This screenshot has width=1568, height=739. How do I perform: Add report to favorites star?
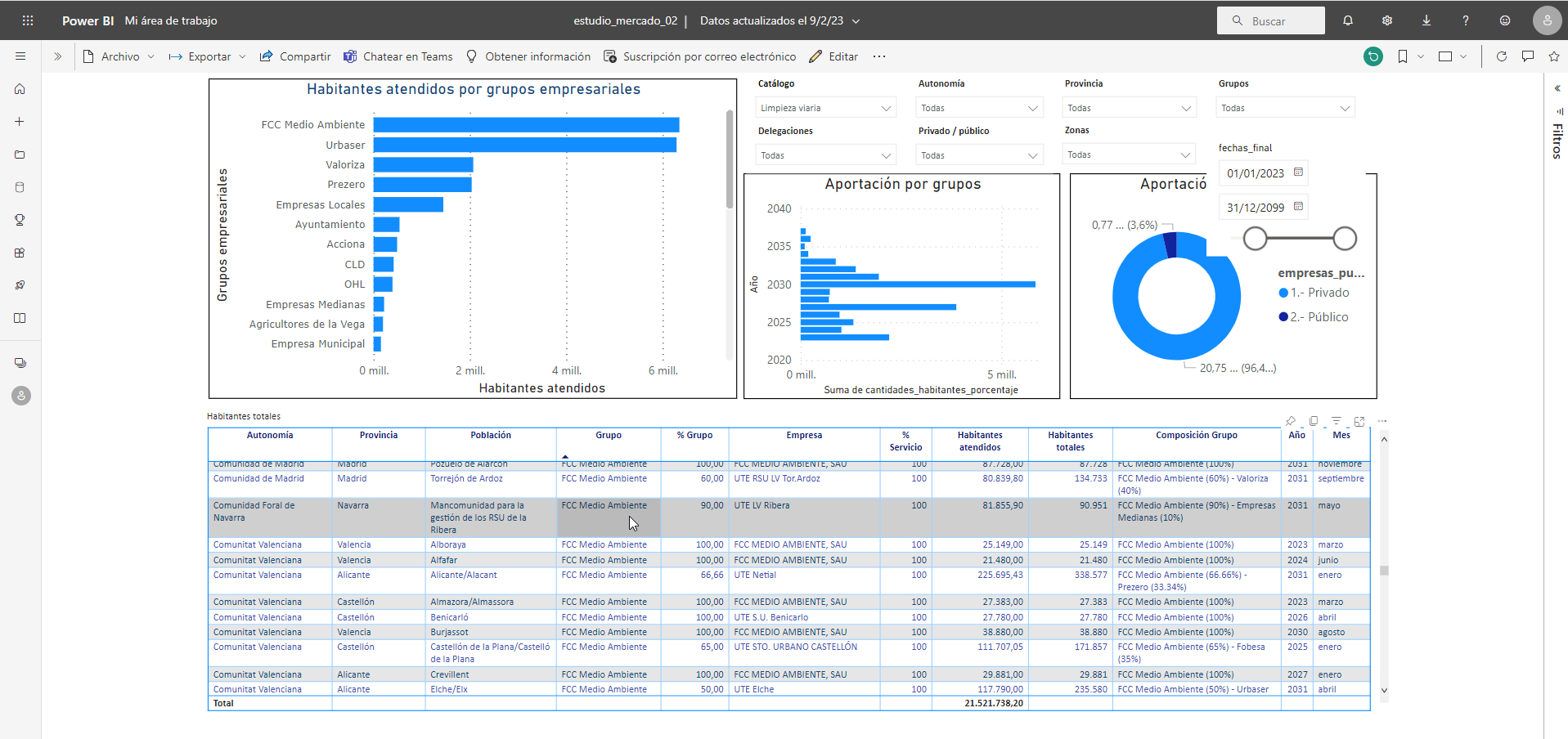[x=1554, y=56]
